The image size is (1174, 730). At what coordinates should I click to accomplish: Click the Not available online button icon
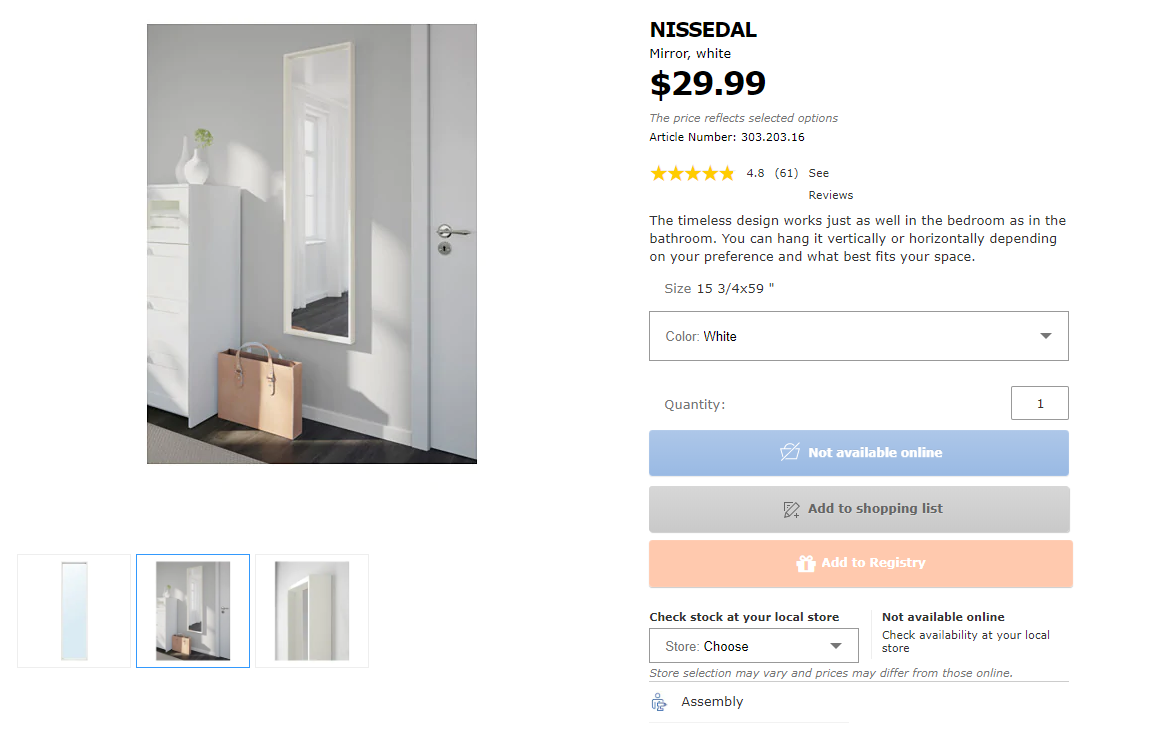pyautogui.click(x=790, y=452)
